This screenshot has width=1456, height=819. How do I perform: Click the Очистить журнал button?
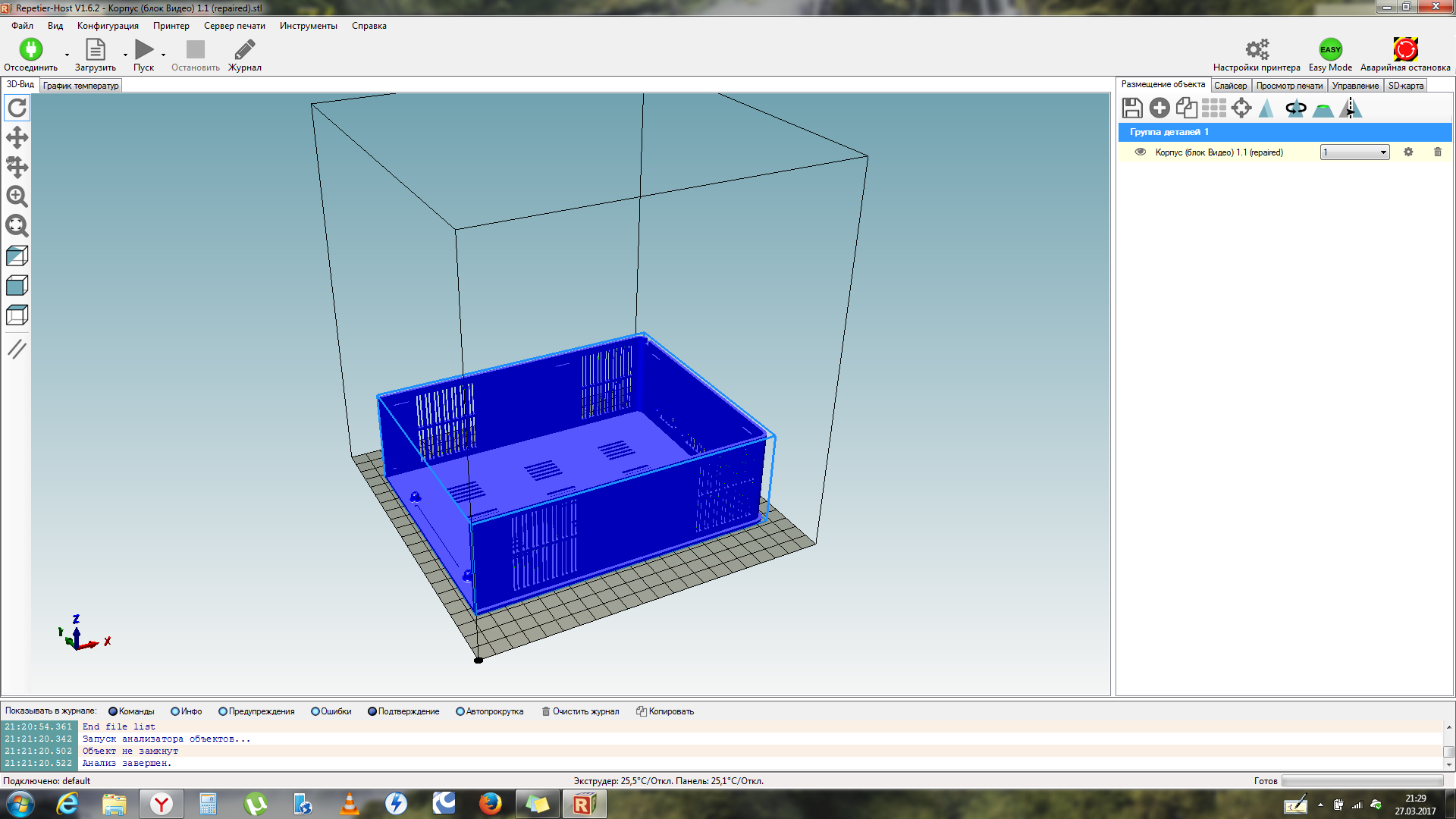[x=580, y=711]
